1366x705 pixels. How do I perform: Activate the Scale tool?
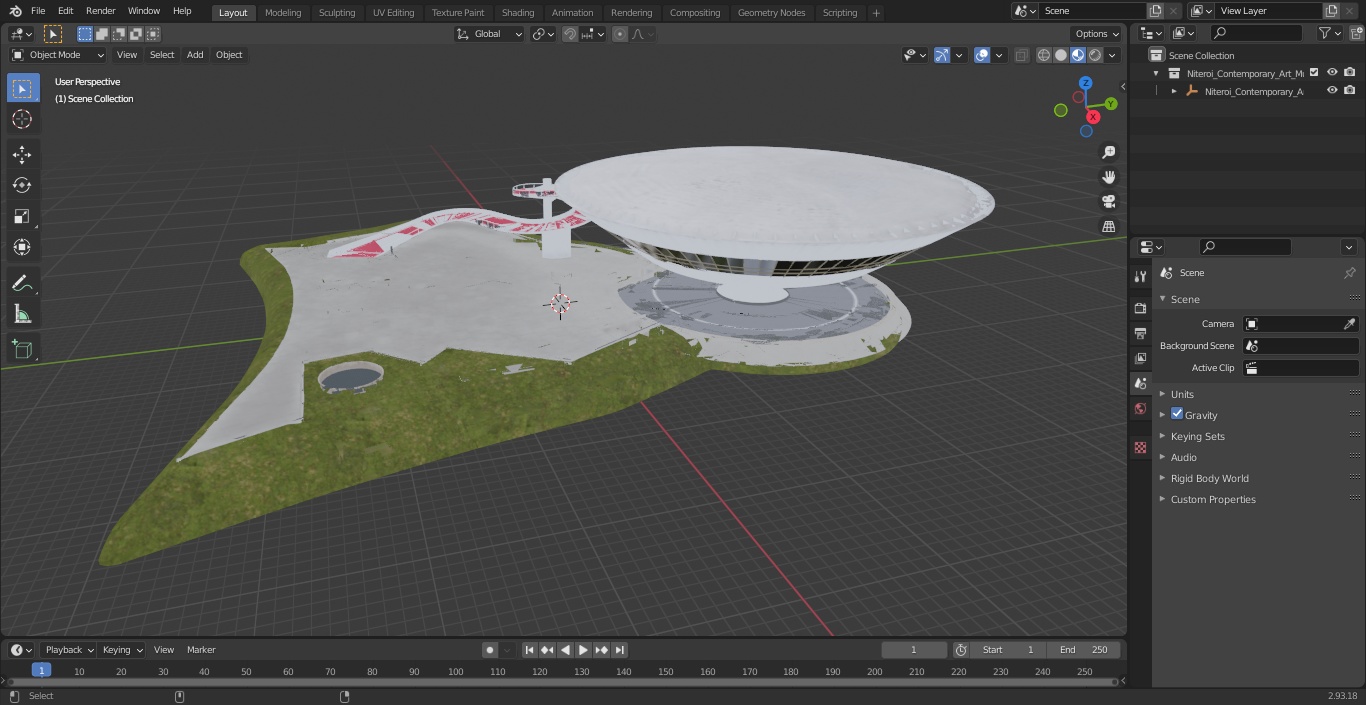click(x=22, y=216)
